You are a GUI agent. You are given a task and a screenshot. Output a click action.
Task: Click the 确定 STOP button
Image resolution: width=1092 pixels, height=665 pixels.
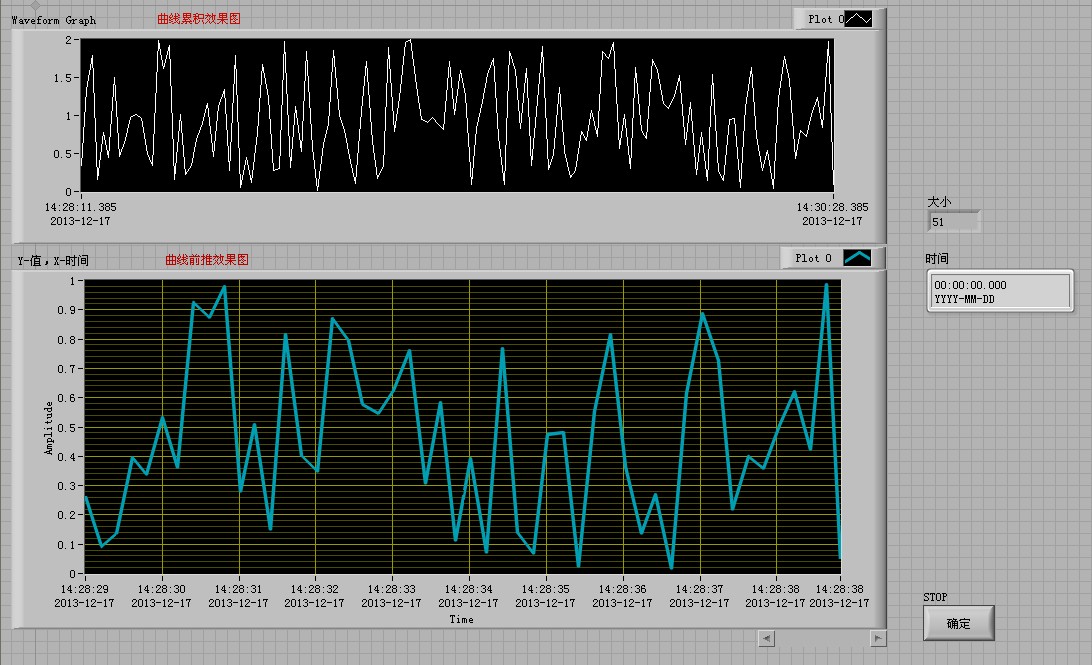pyautogui.click(x=958, y=623)
